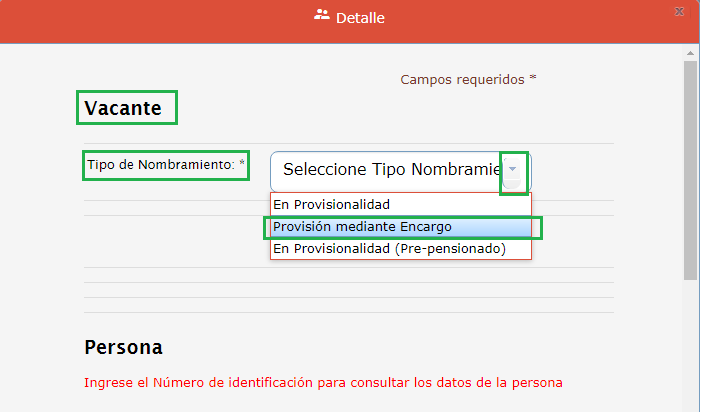The image size is (701, 413).
Task: Click the vertical scrollbar thumb
Action: pos(690,170)
